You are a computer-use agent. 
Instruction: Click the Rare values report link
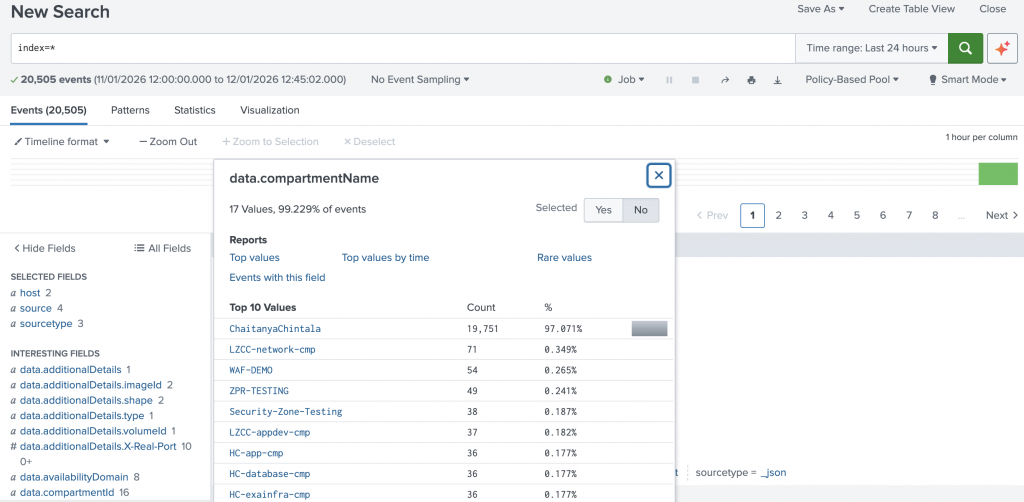[x=564, y=258]
